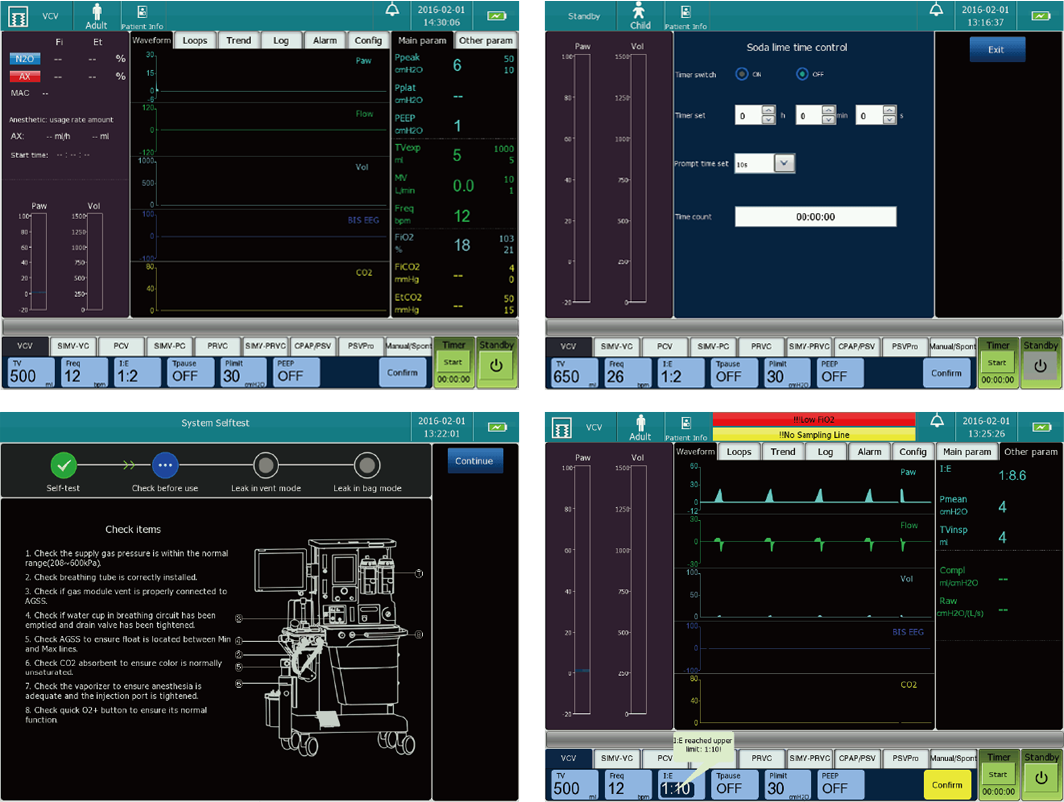Open the Loops tab below the Low FiO2 alarm

pyautogui.click(x=739, y=452)
